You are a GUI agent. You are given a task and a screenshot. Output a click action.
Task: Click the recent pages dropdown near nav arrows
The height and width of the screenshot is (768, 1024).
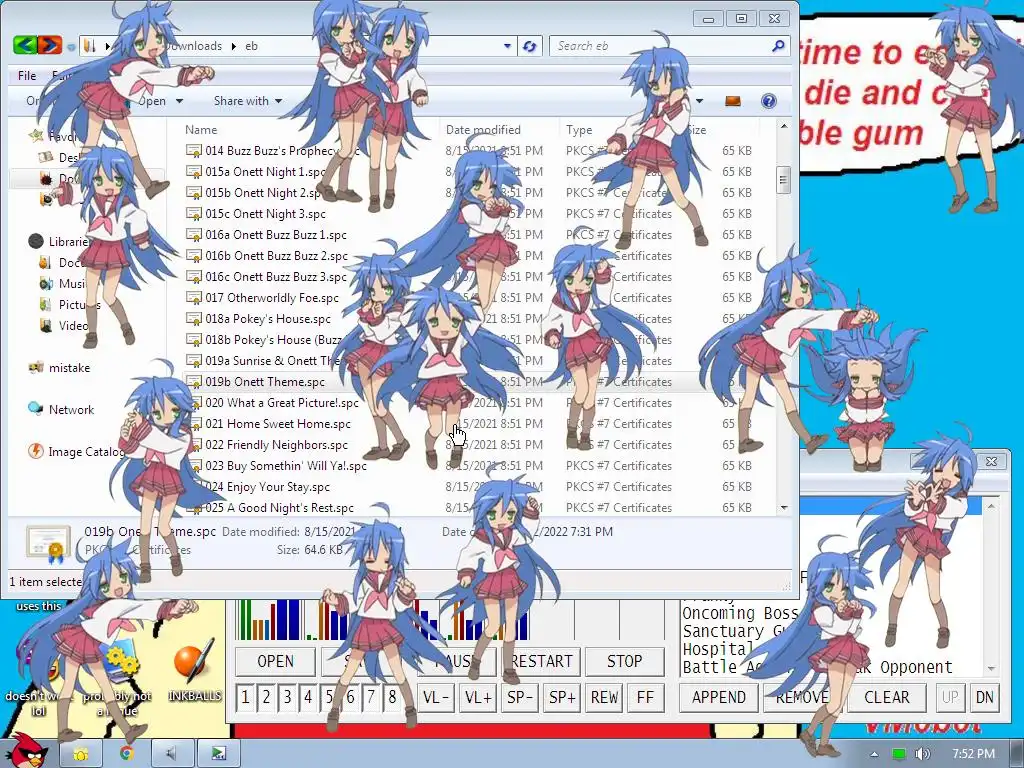[71, 46]
